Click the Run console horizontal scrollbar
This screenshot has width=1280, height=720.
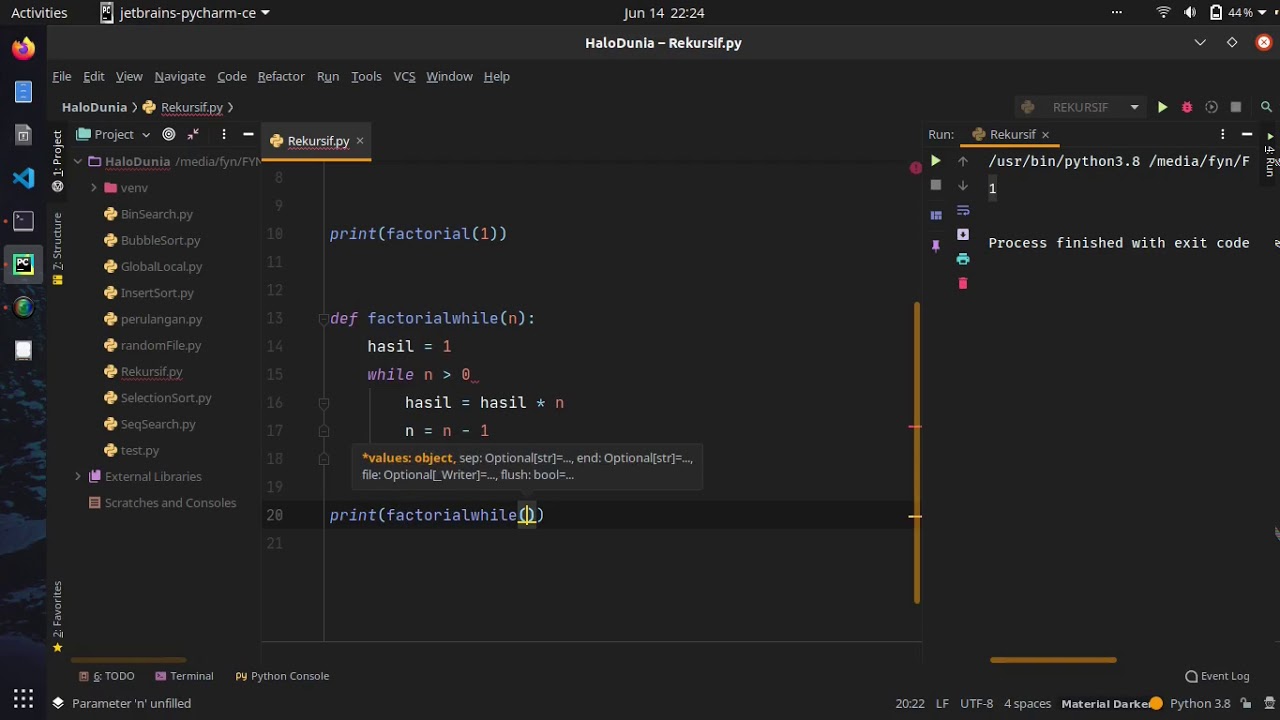pos(1053,660)
